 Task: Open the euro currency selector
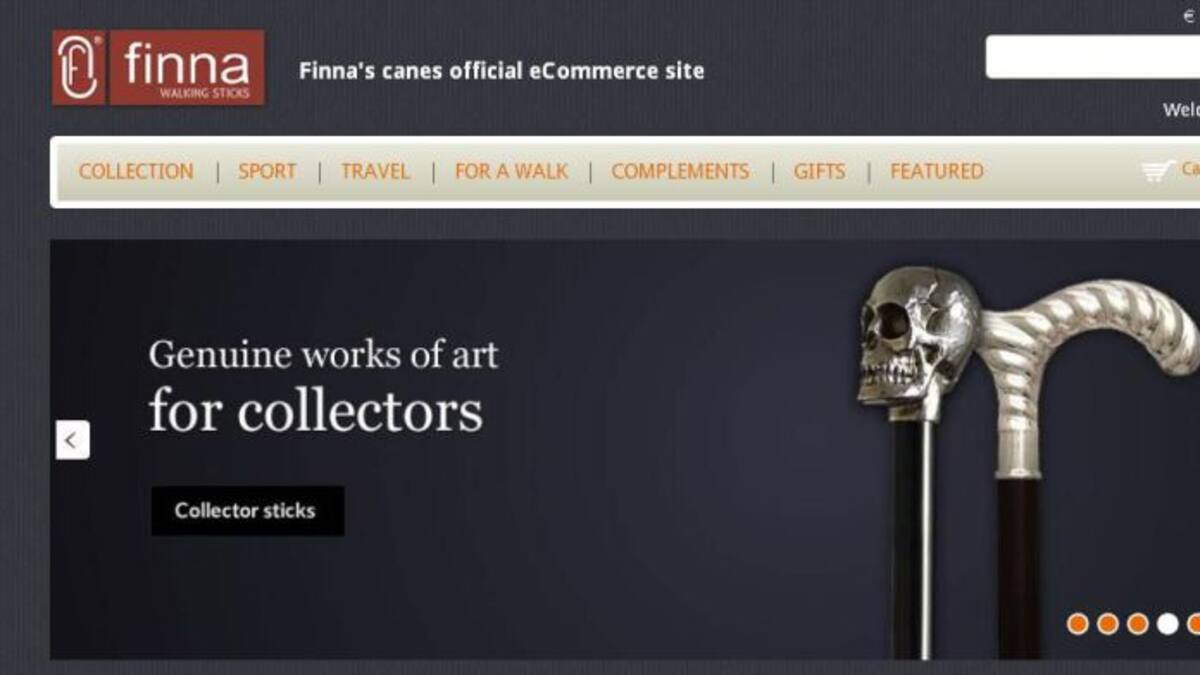[x=1189, y=15]
